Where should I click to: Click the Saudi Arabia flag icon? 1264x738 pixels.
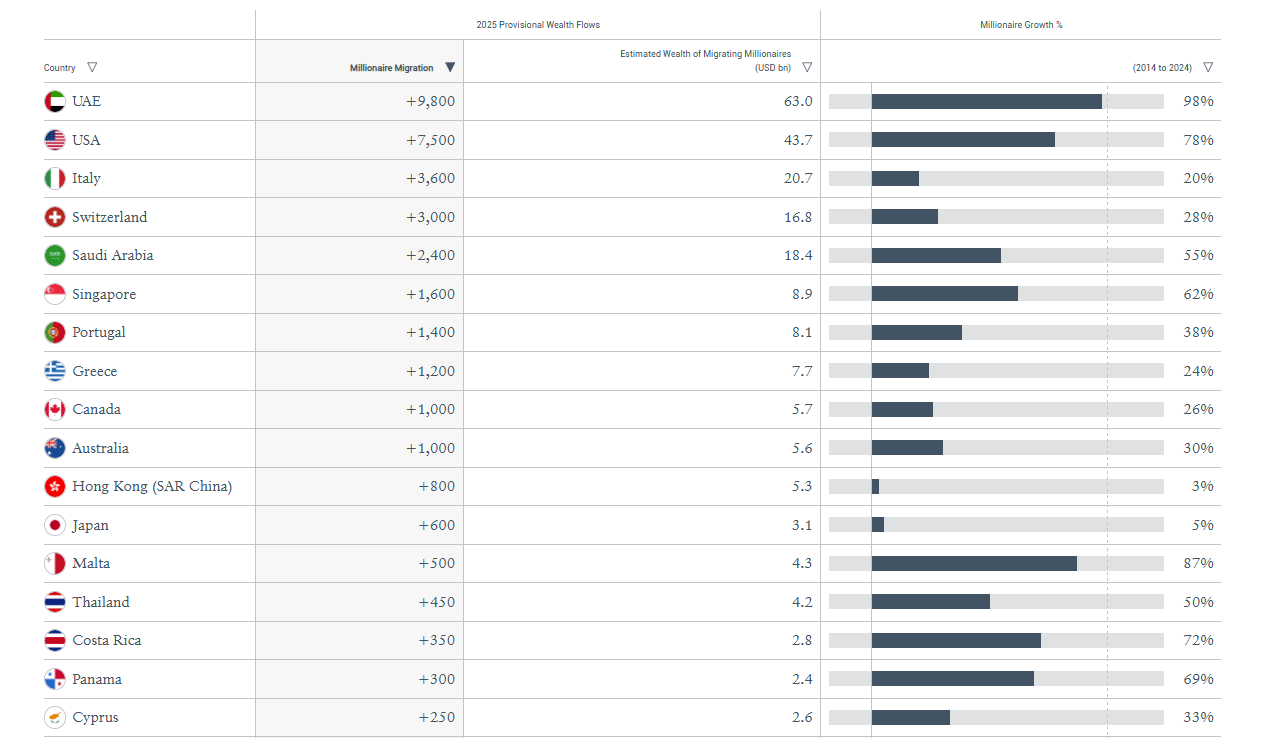coord(55,255)
